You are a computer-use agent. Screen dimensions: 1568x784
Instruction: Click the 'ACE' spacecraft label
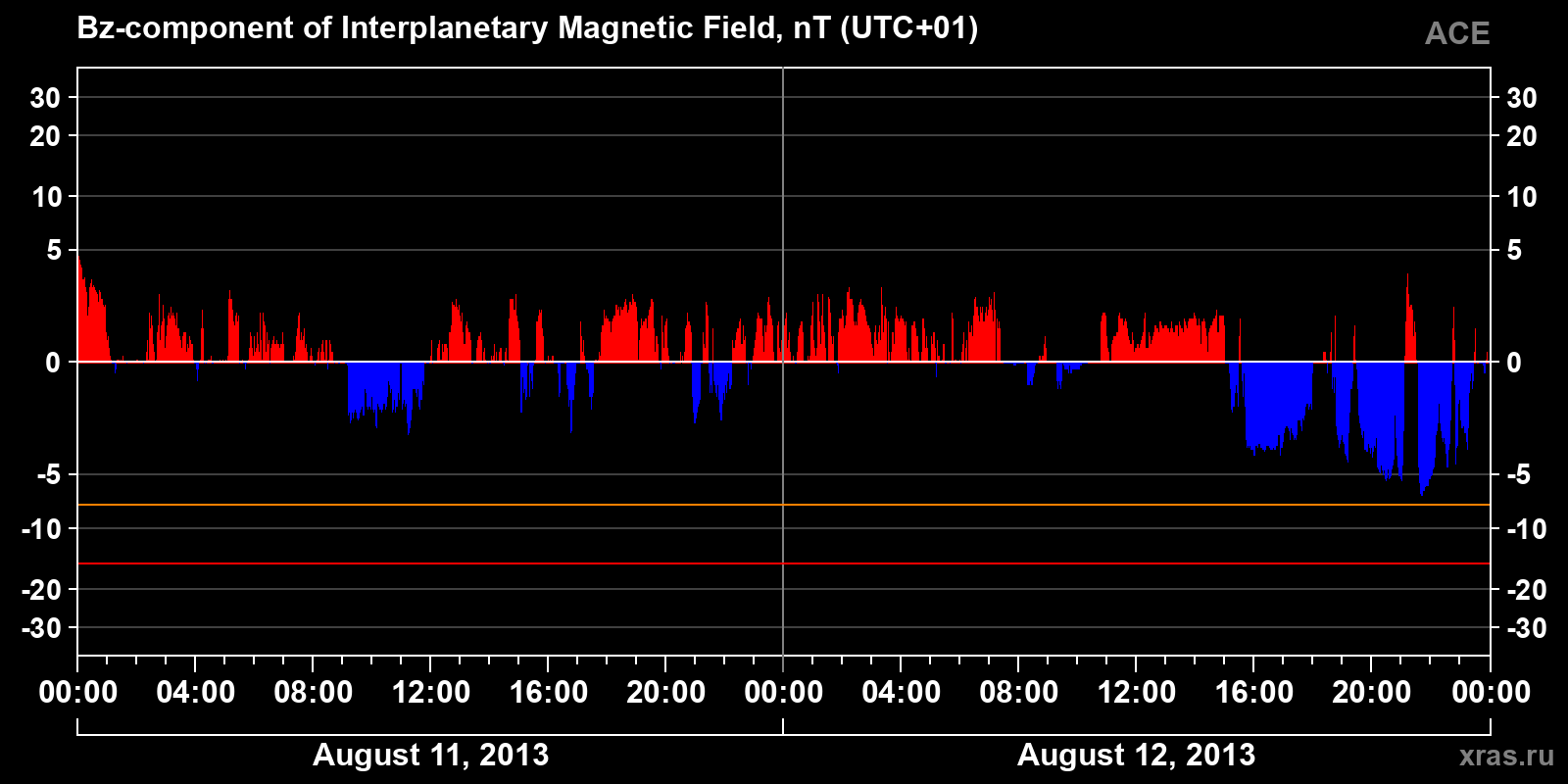1457,34
